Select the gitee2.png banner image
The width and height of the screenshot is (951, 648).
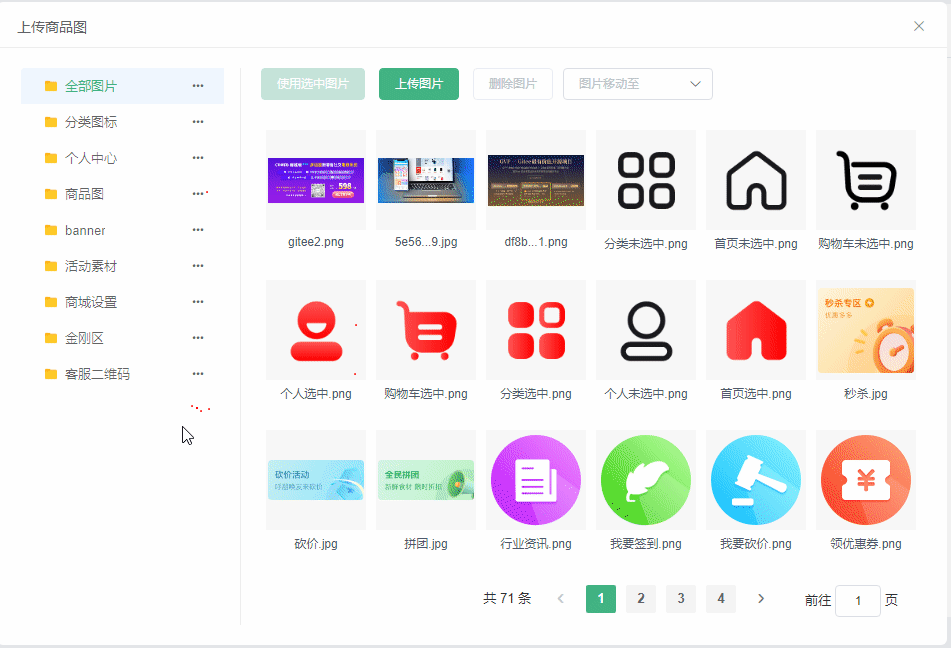[x=315, y=180]
